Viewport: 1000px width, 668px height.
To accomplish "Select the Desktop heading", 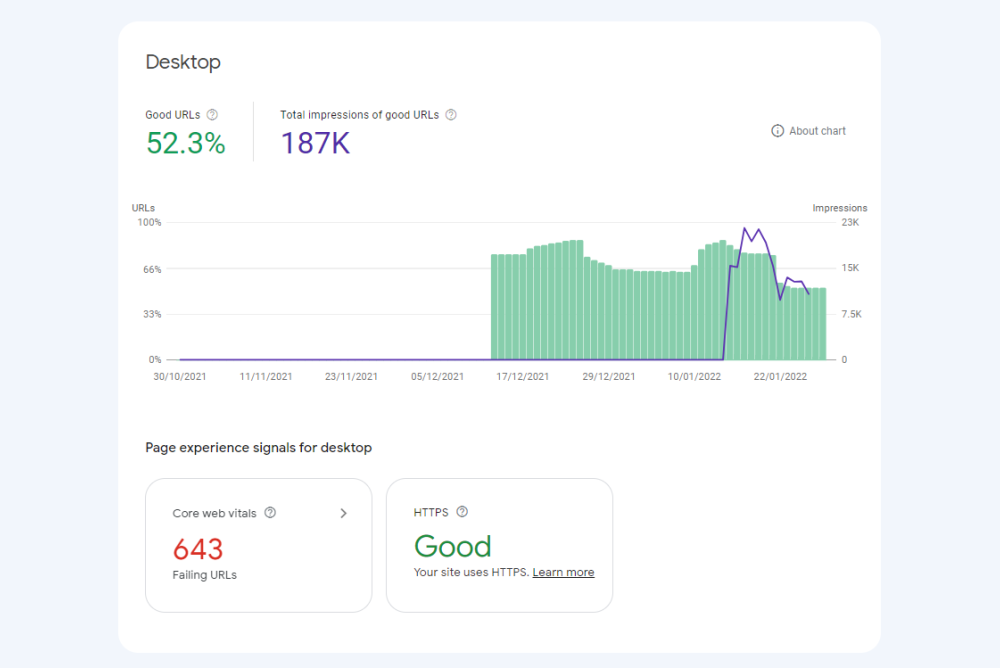I will pos(183,62).
